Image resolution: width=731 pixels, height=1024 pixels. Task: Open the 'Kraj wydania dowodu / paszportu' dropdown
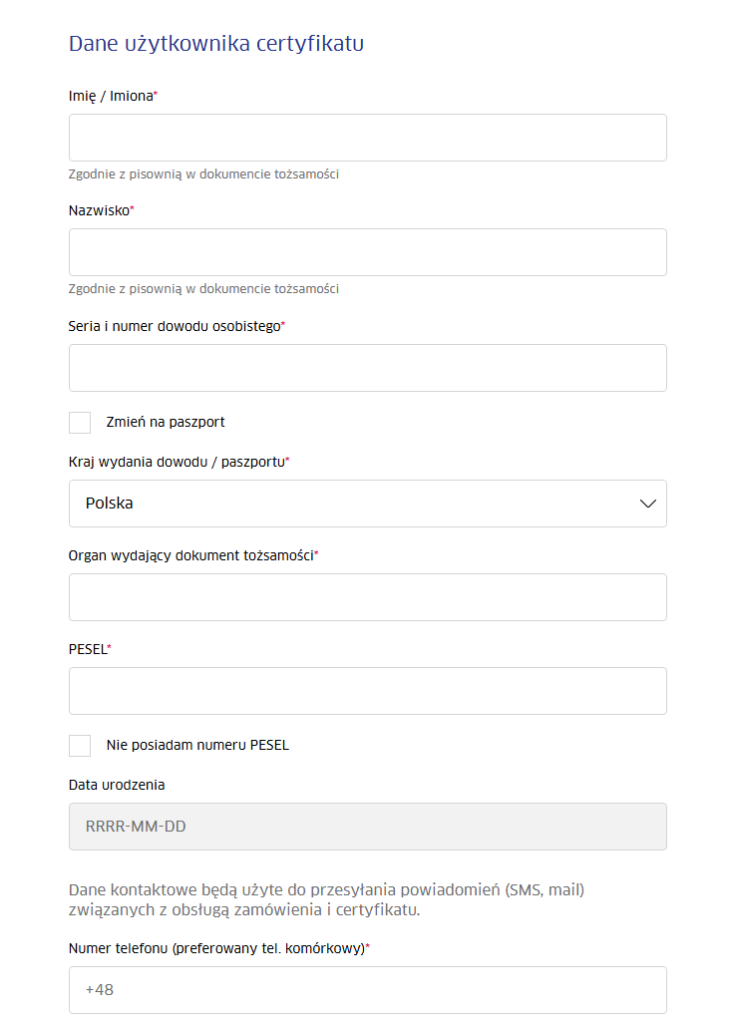point(367,503)
